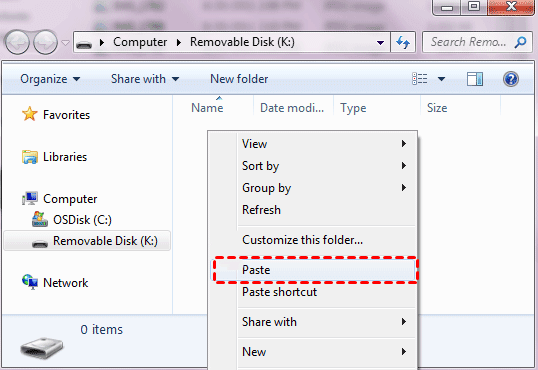Expand the view options dropdown arrow
Viewport: 538px width, 370px height.
[442, 79]
